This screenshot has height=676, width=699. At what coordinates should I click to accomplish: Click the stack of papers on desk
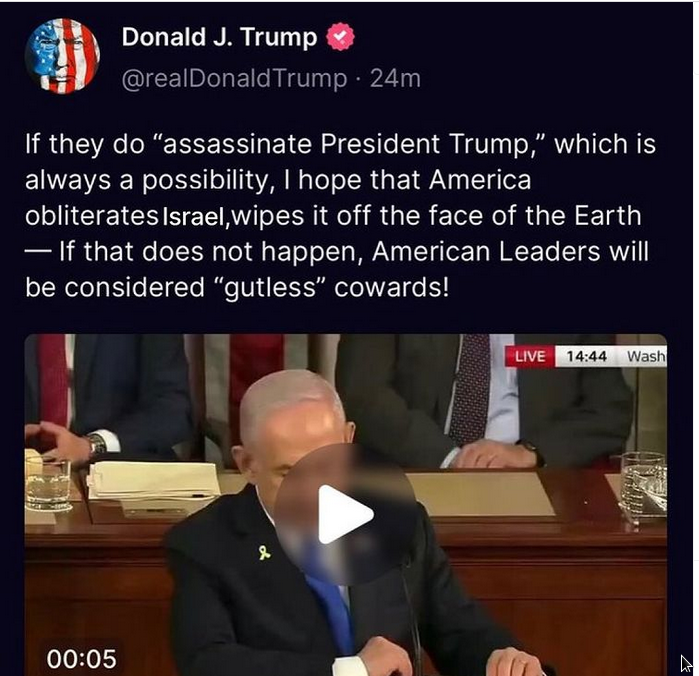tap(153, 481)
